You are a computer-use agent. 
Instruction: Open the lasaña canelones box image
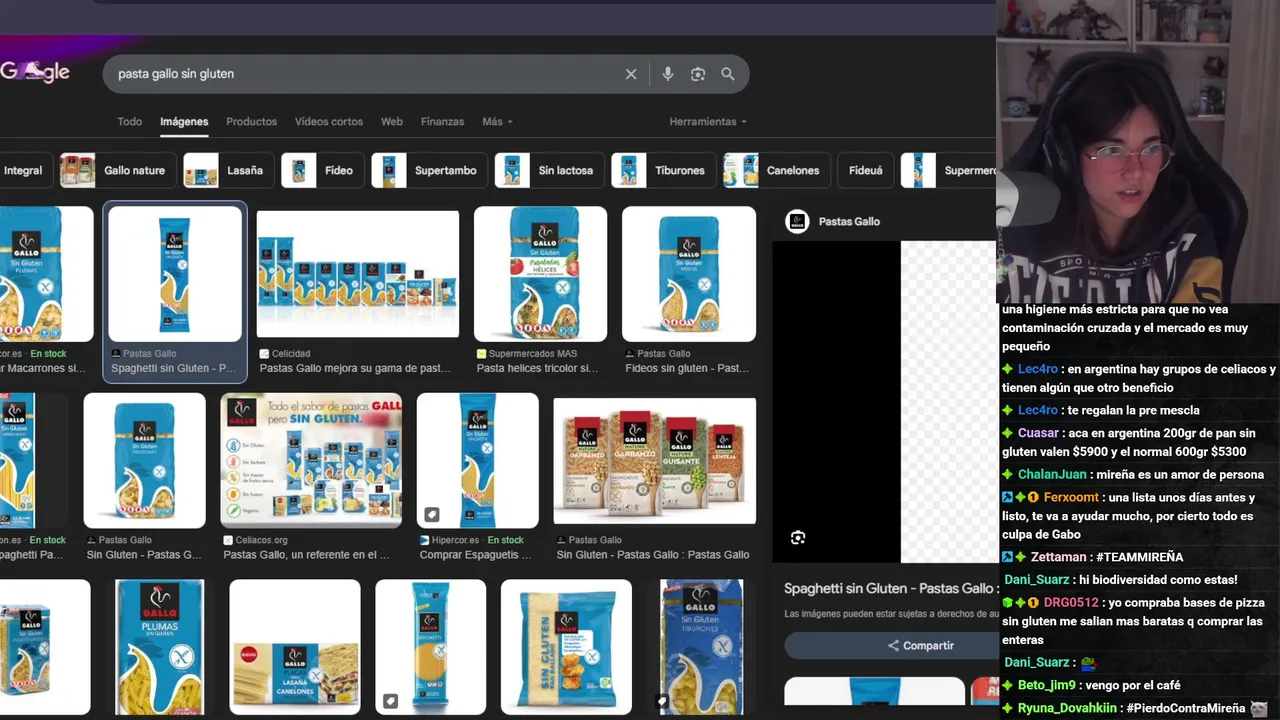click(295, 647)
